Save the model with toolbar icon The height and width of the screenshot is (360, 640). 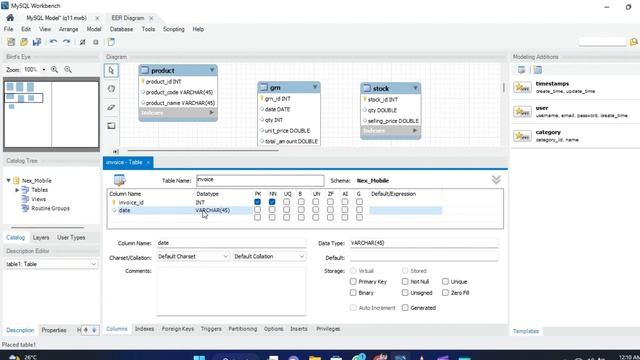[x=37, y=42]
